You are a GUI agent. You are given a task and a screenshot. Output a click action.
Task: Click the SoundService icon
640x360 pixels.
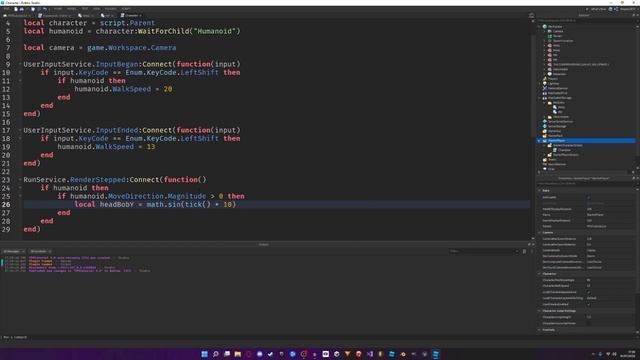pos(544,164)
